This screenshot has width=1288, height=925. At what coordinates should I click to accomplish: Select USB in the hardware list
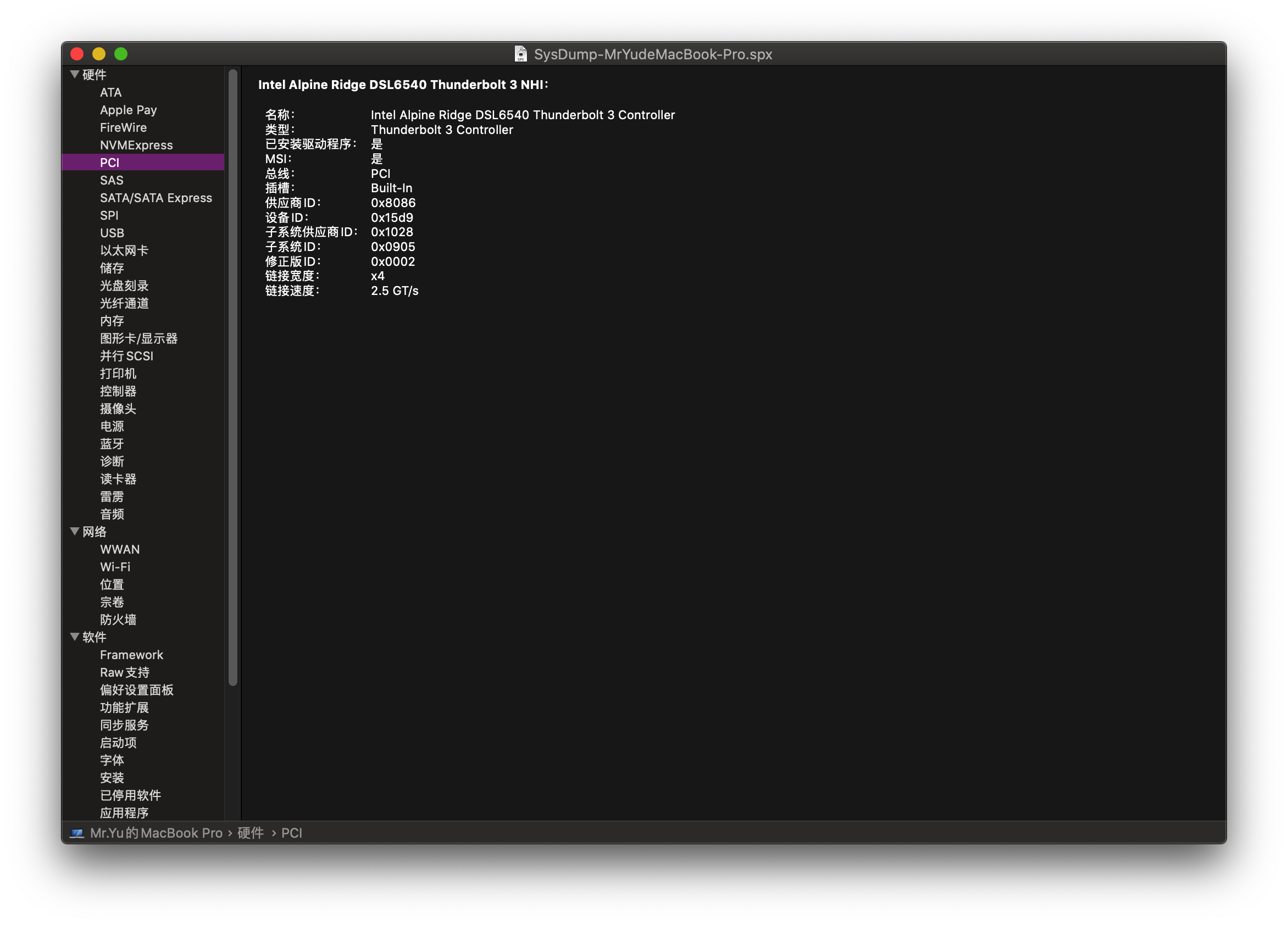[112, 233]
